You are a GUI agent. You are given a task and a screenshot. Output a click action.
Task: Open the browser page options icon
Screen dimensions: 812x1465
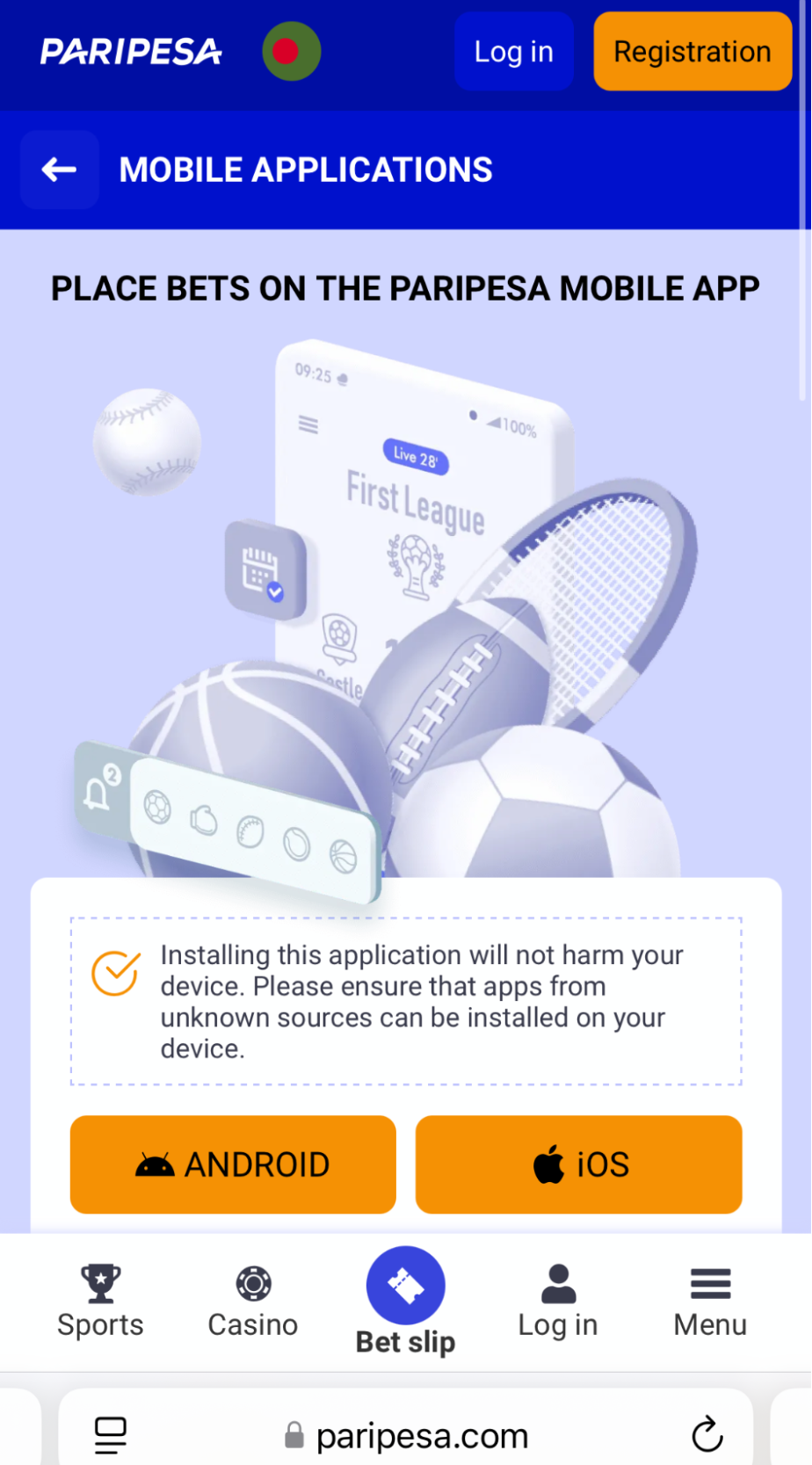[x=111, y=1435]
